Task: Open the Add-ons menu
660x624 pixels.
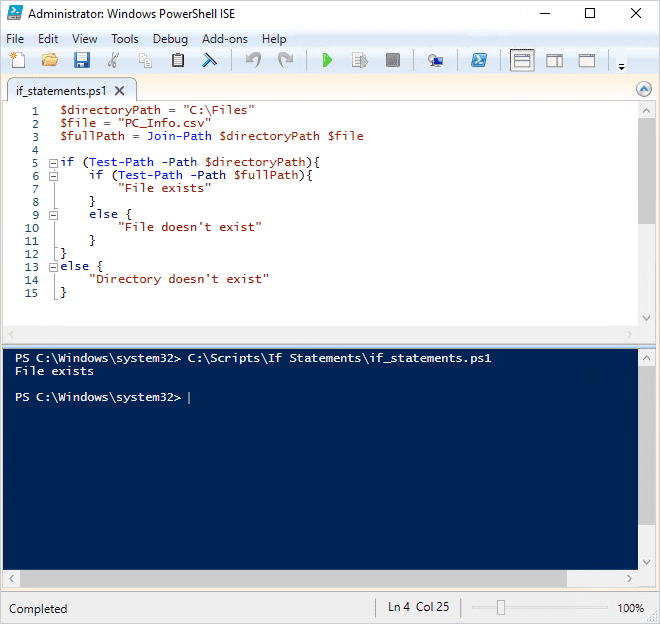Action: pyautogui.click(x=225, y=39)
